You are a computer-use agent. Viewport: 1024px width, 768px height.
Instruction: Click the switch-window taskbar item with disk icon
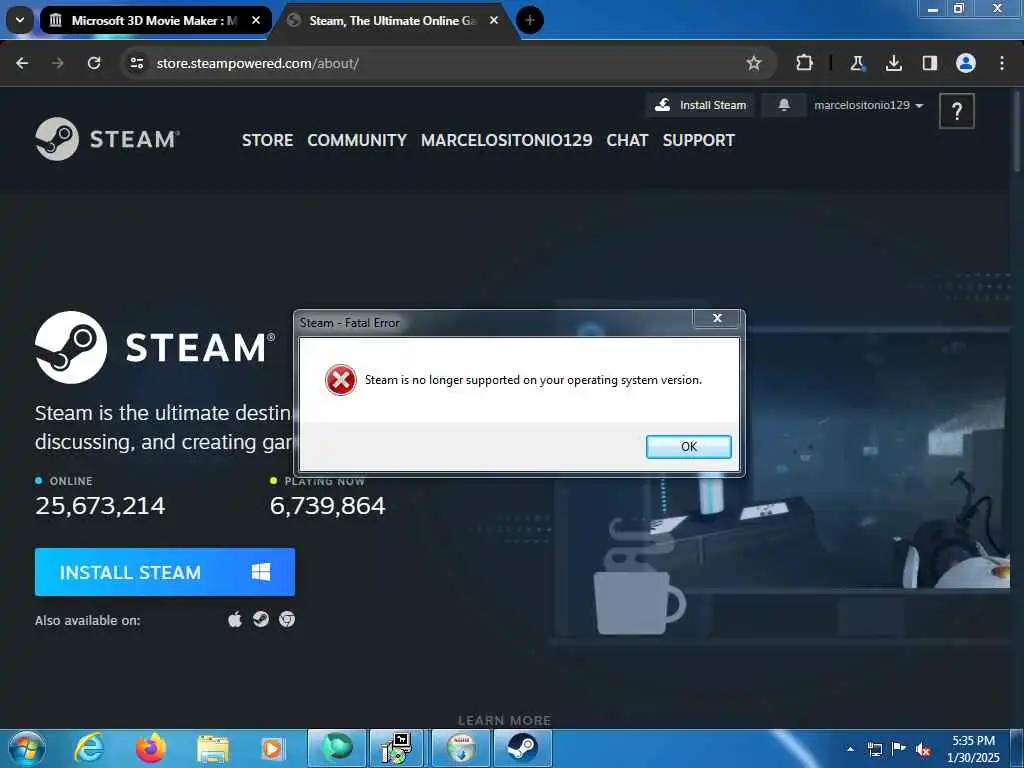click(x=460, y=748)
